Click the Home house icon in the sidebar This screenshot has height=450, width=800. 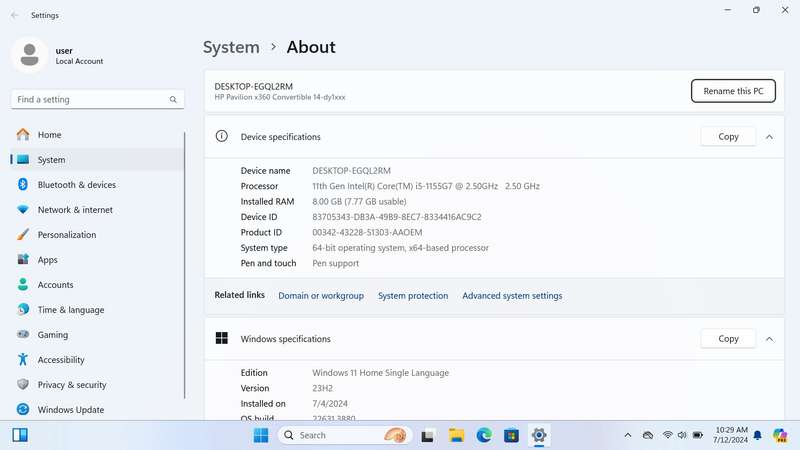tap(23, 135)
